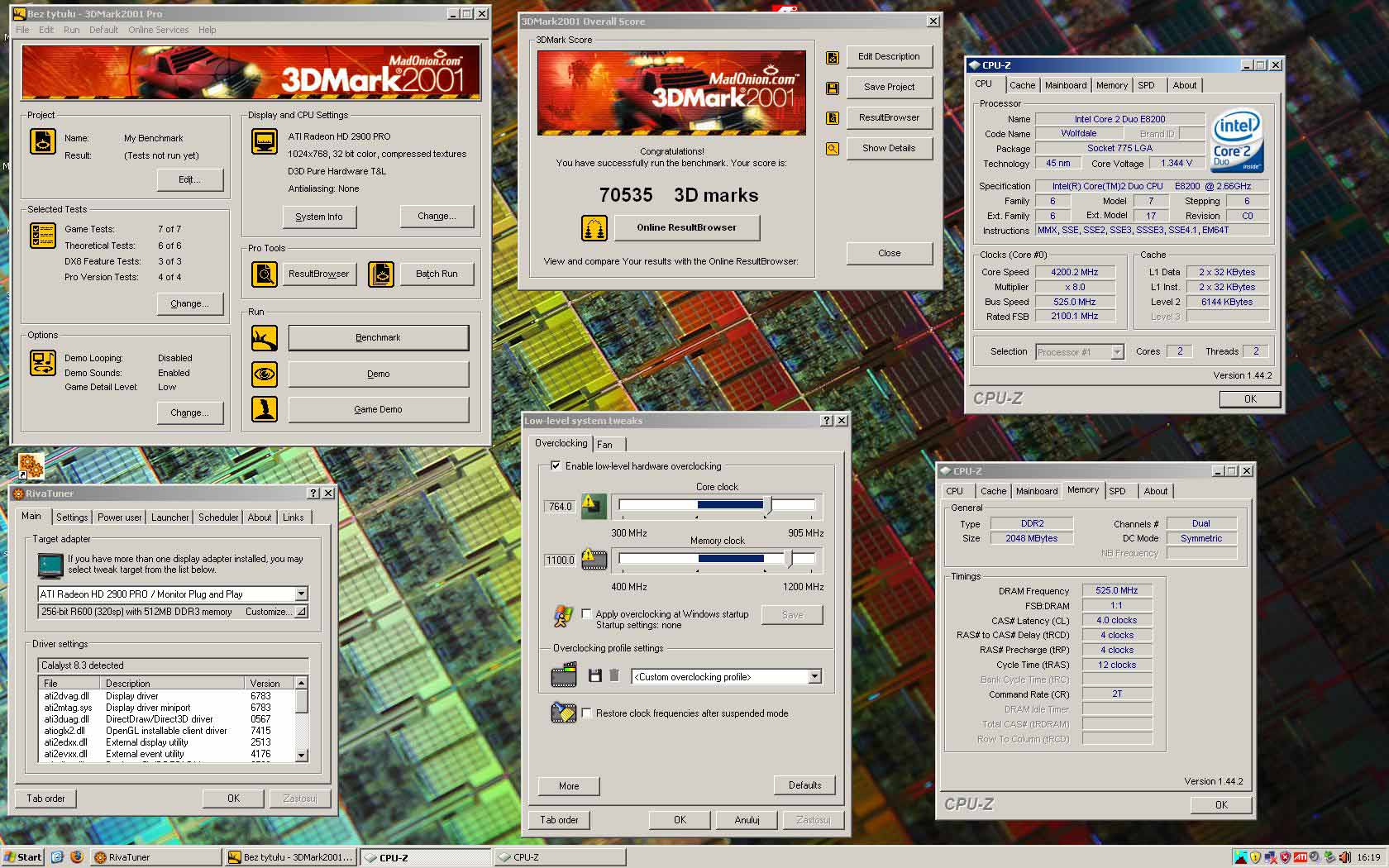The height and width of the screenshot is (868, 1389).
Task: Launch Firefox from the quick launch bar
Action: pos(77,857)
